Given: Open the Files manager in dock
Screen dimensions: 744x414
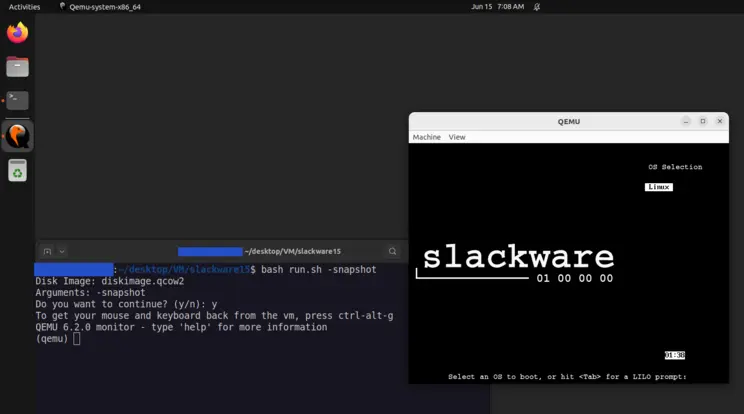Looking at the screenshot, I should pos(18,66).
